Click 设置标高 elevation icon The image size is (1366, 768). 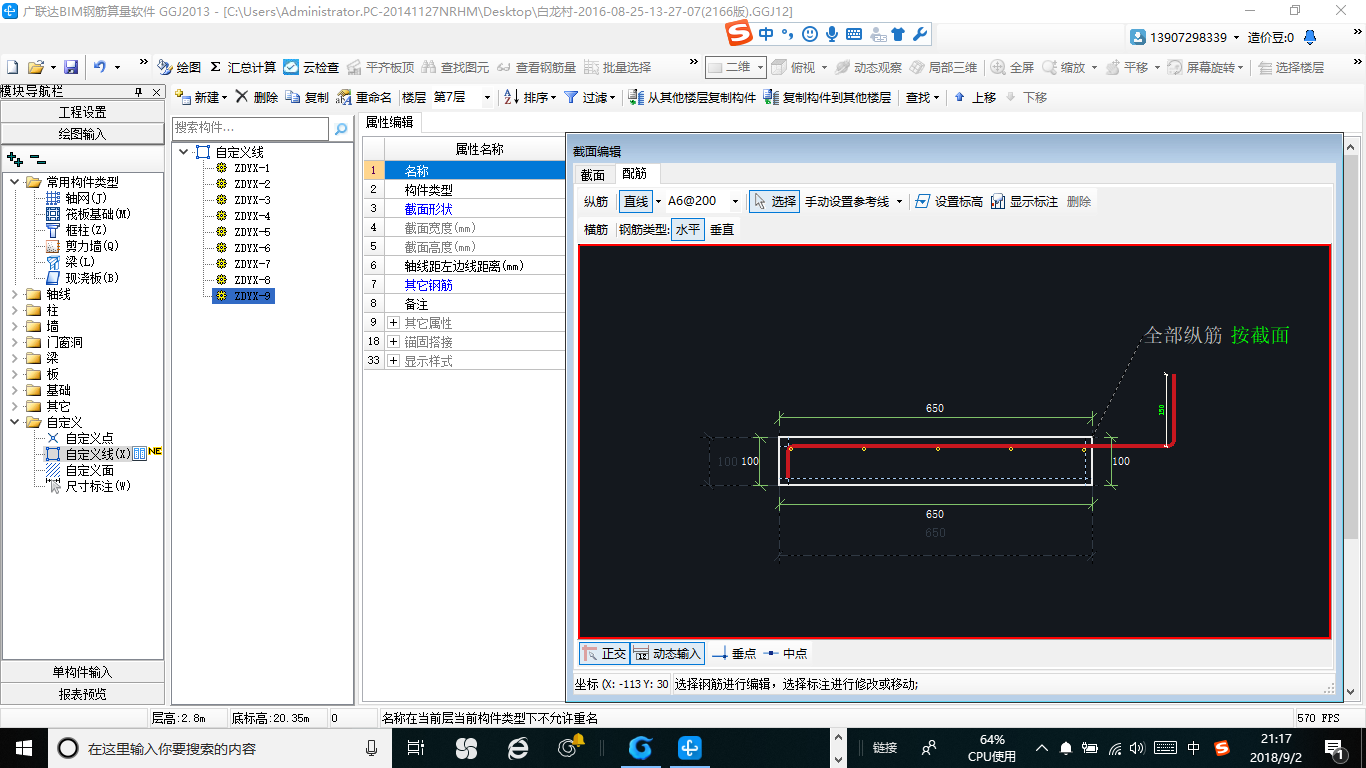[949, 201]
